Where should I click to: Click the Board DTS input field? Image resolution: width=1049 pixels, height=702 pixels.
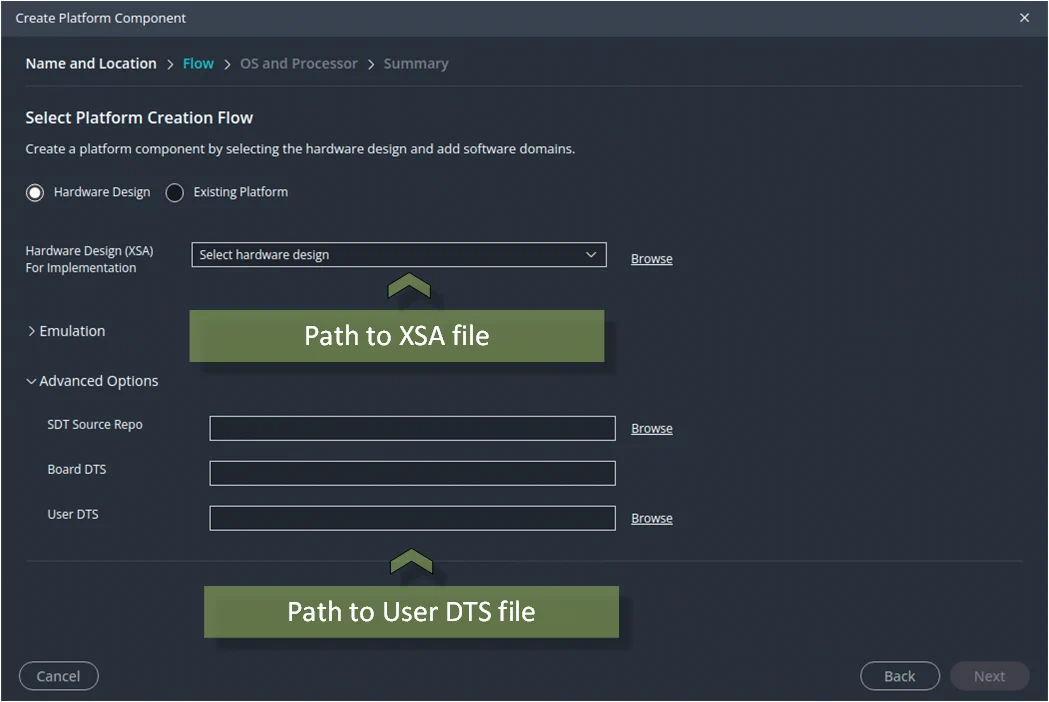(x=412, y=473)
